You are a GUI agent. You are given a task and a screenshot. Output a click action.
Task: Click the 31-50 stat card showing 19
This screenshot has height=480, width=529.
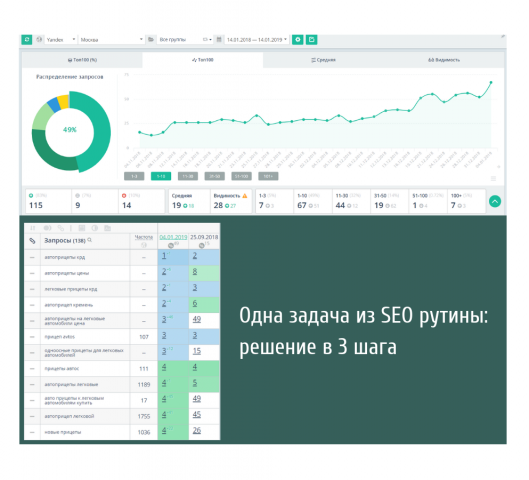click(389, 201)
